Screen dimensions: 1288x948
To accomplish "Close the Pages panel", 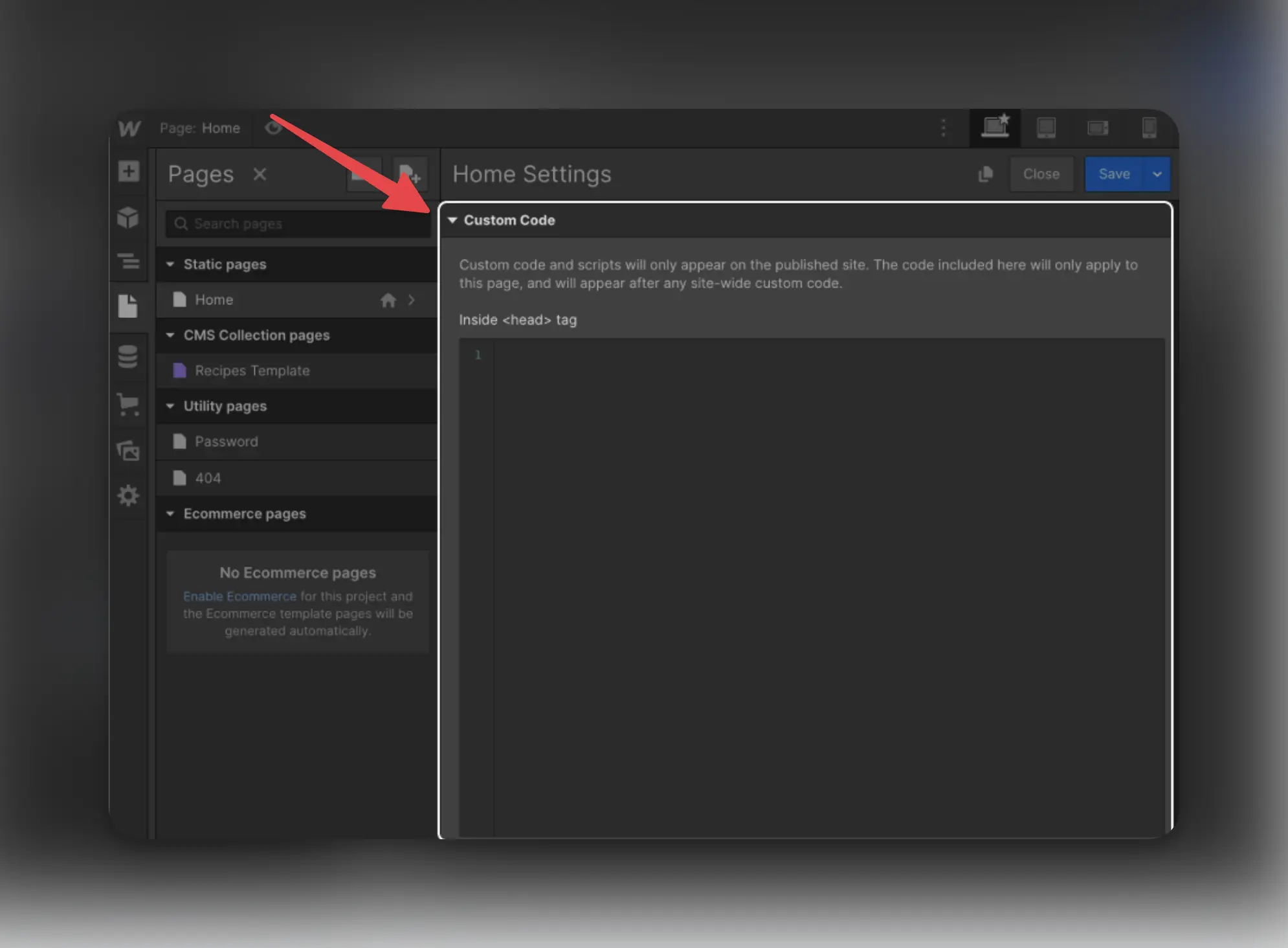I will coord(260,174).
